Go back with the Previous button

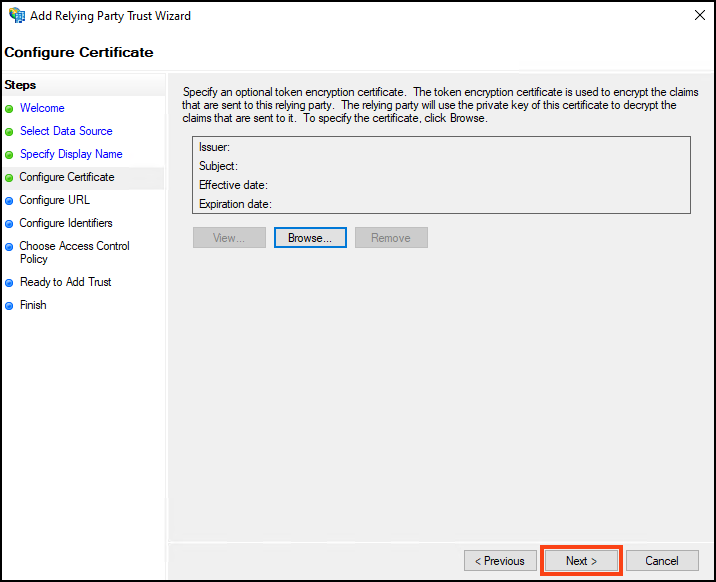click(500, 561)
